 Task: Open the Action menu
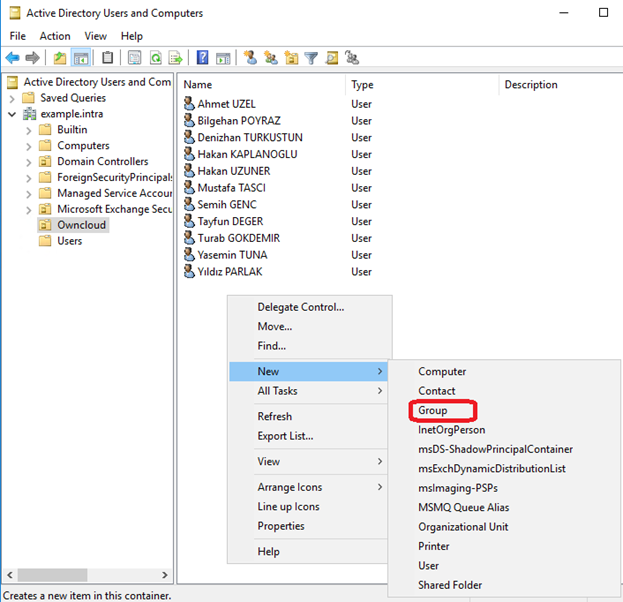coord(55,36)
